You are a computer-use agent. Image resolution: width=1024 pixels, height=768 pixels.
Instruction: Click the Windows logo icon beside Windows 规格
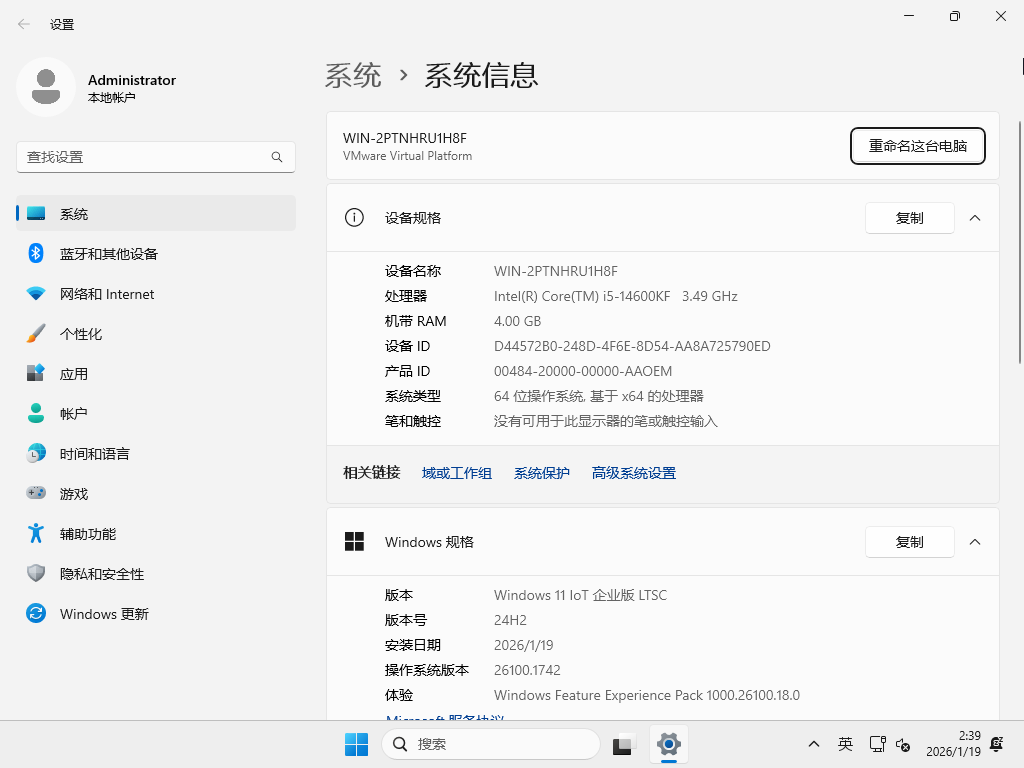pyautogui.click(x=354, y=541)
